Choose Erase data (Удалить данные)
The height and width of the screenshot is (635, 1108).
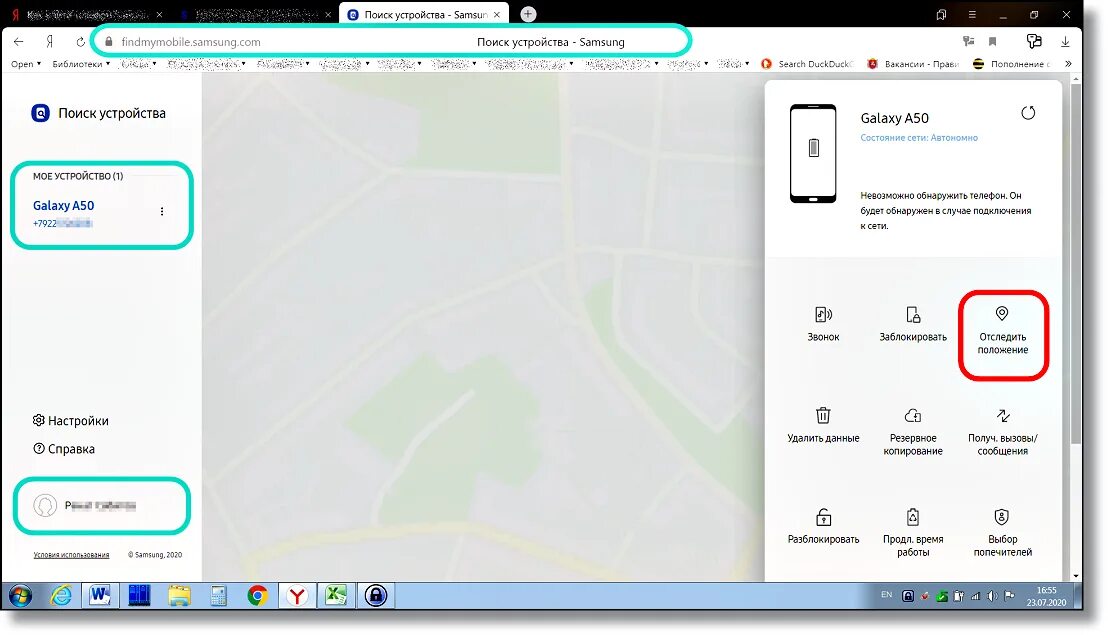pyautogui.click(x=823, y=425)
